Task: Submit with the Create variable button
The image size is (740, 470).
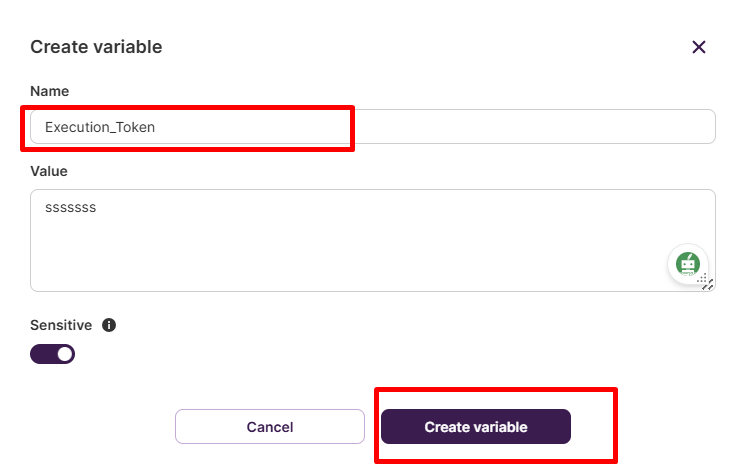Action: (x=475, y=427)
